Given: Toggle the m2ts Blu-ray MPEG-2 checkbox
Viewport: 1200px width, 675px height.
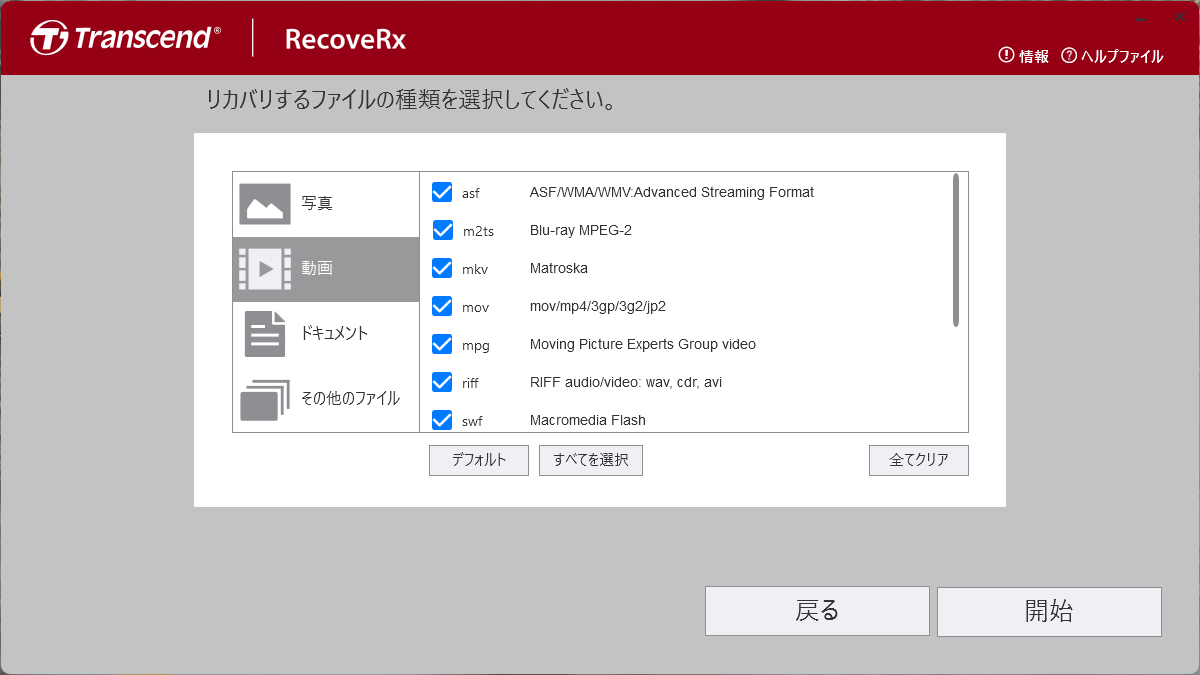Looking at the screenshot, I should coord(442,230).
